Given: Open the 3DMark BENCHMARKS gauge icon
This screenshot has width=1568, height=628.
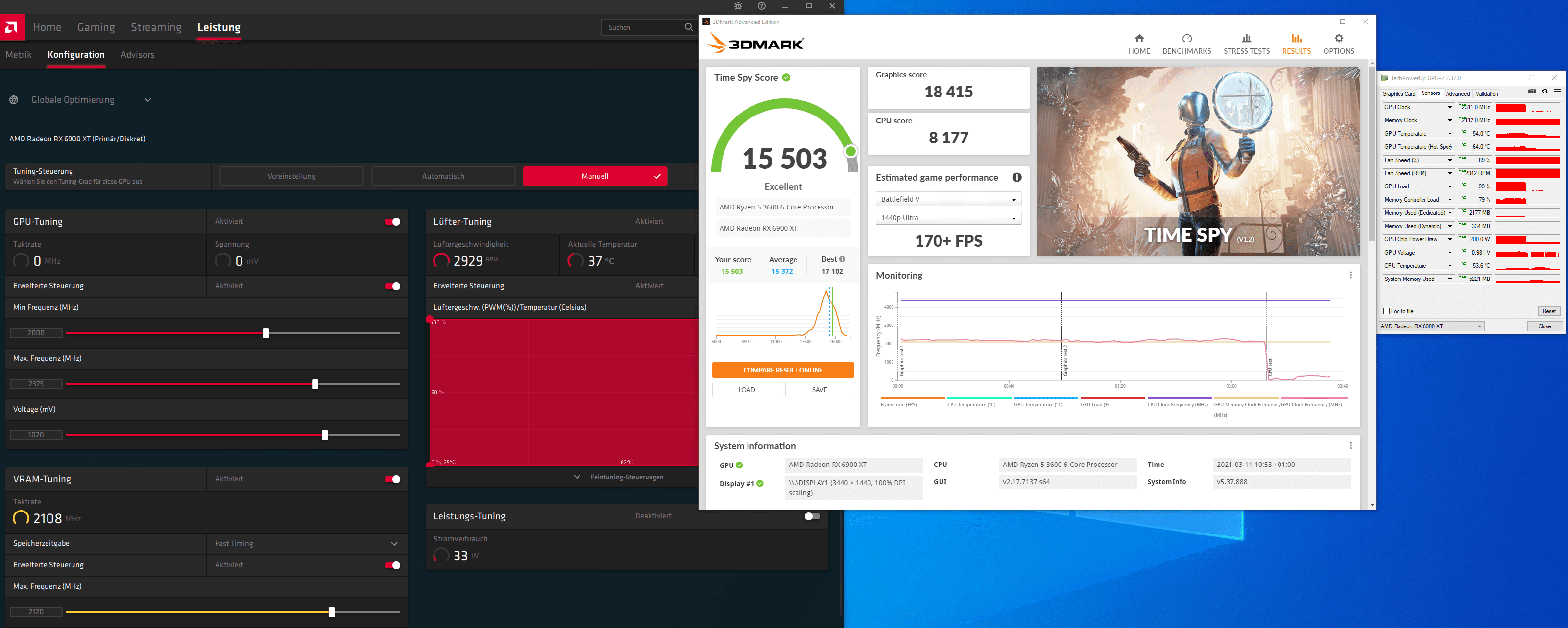Looking at the screenshot, I should pos(1186,38).
